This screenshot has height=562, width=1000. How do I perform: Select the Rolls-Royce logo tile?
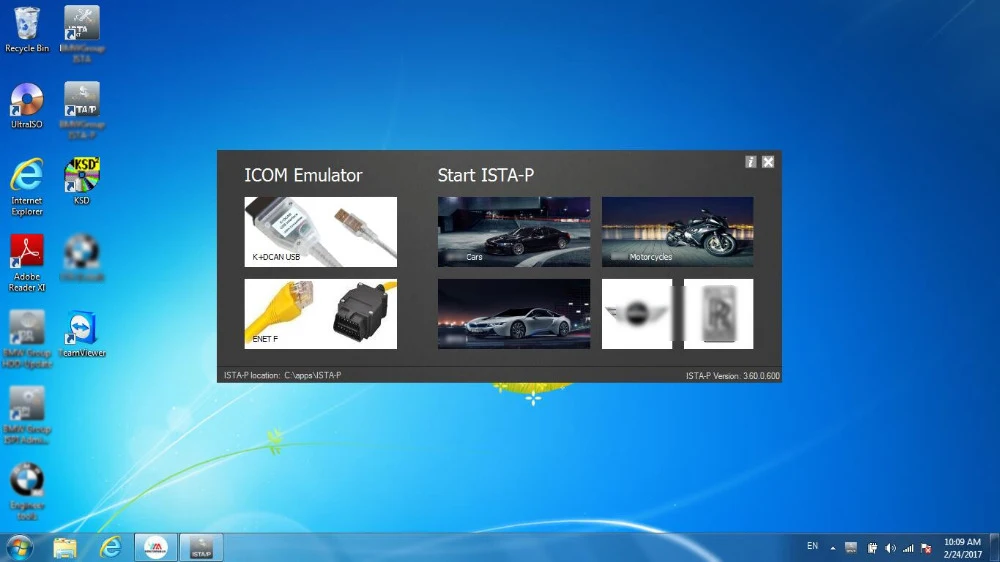(x=718, y=314)
